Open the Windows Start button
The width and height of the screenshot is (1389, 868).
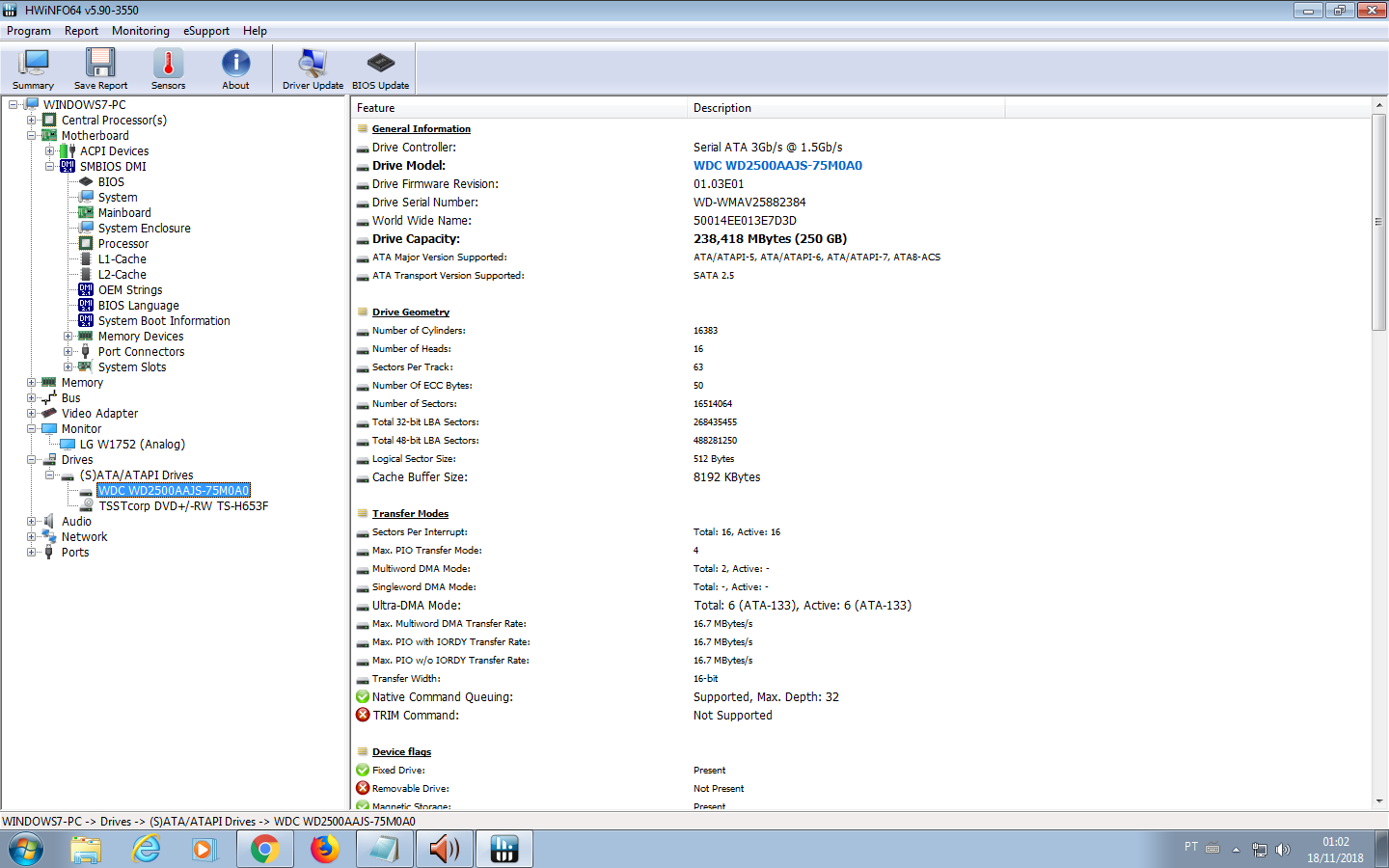(26, 850)
